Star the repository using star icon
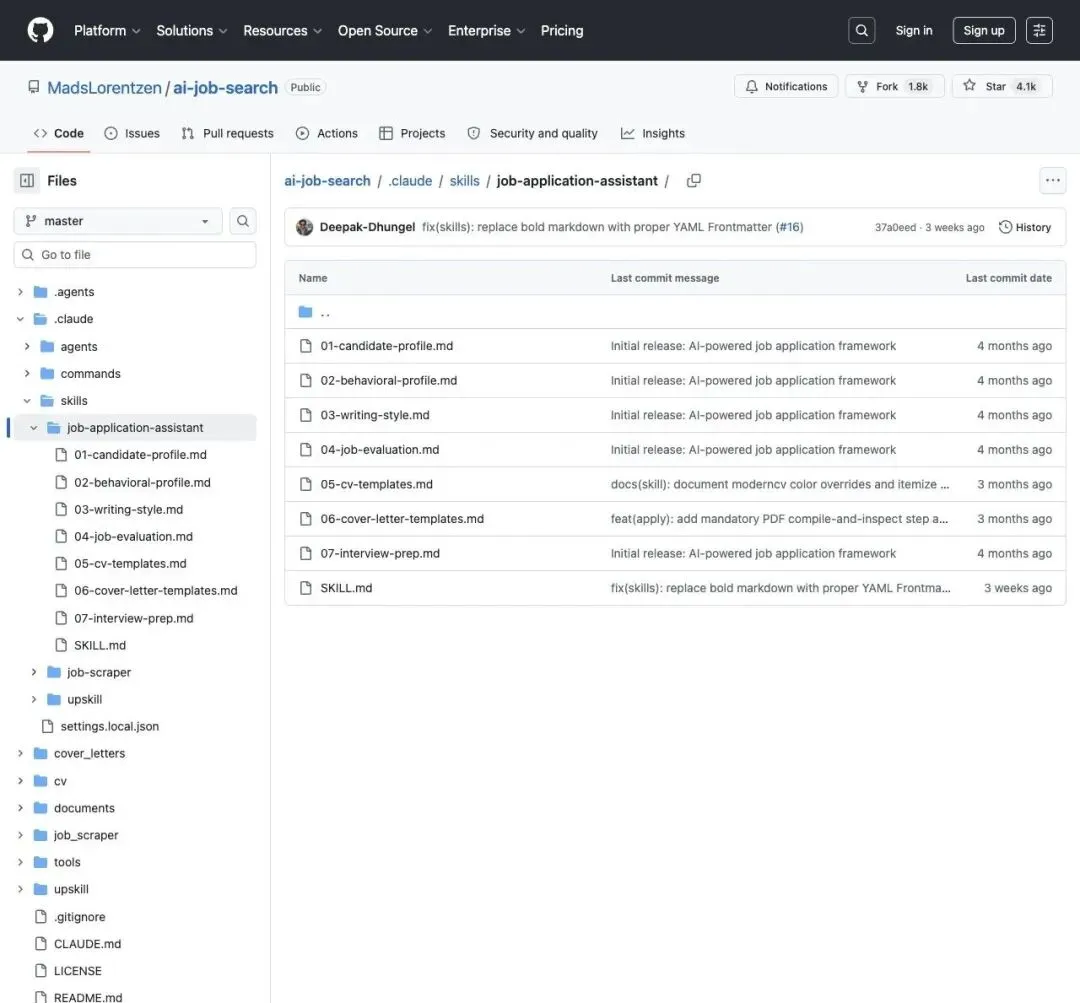 pos(969,85)
